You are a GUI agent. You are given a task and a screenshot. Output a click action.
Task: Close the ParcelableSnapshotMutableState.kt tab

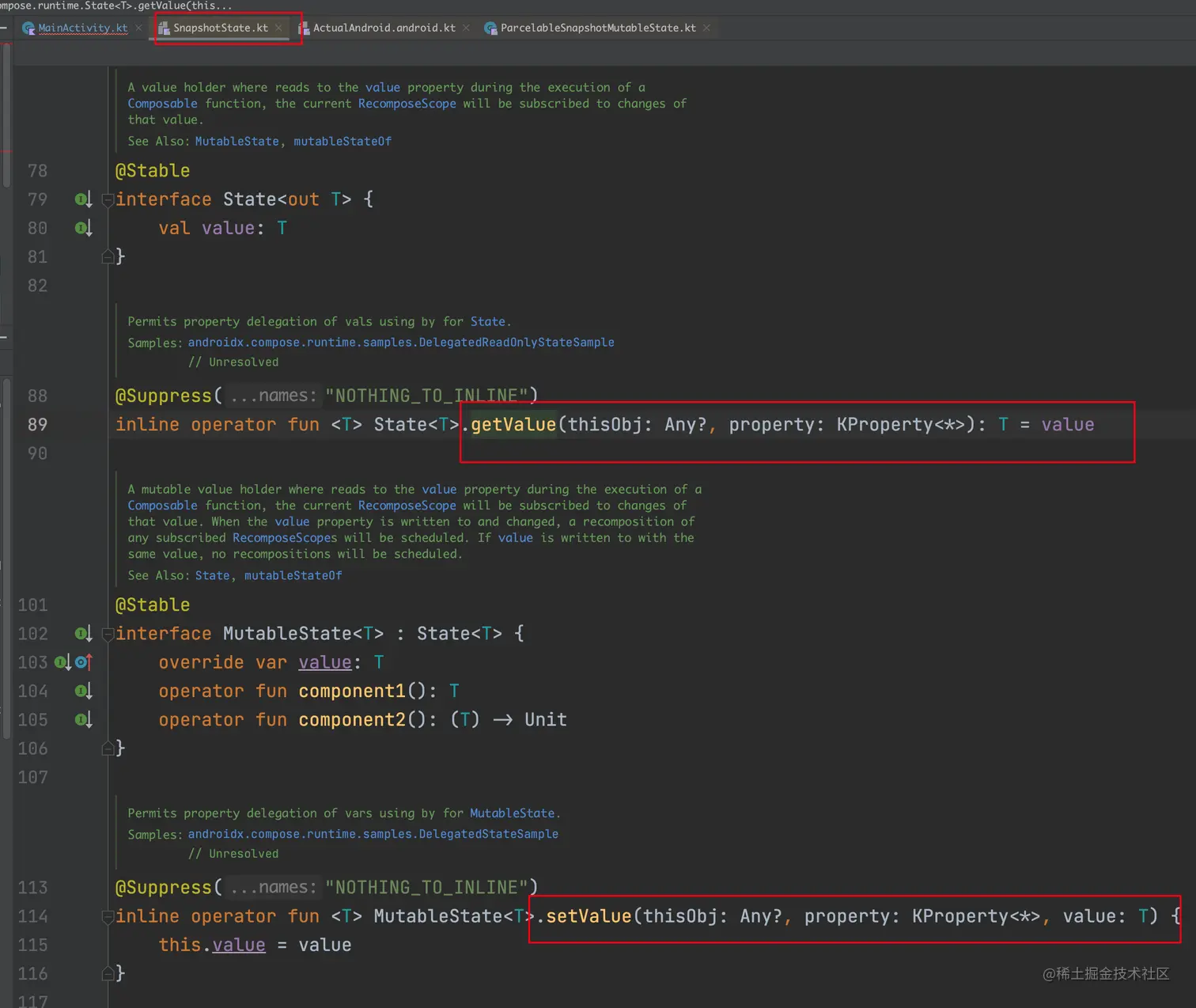(x=706, y=28)
